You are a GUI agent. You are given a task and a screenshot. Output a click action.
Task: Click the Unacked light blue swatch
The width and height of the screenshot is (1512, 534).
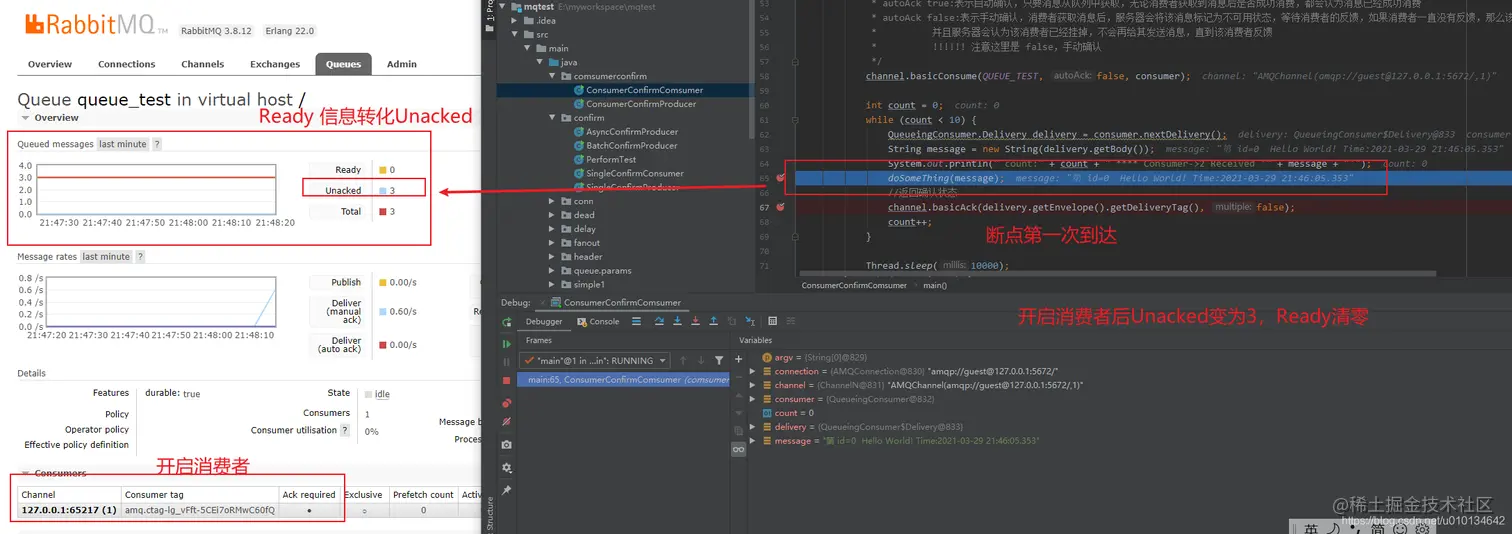(382, 191)
